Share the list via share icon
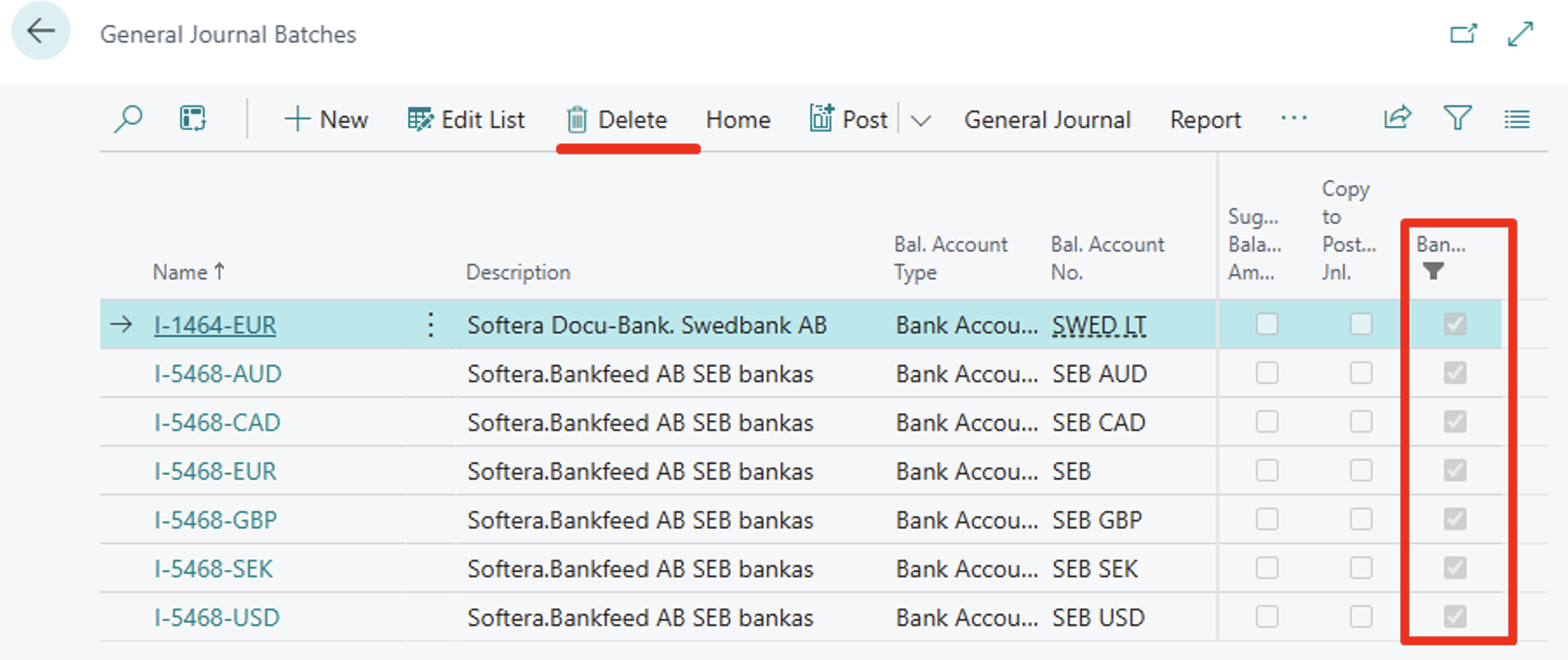The height and width of the screenshot is (660, 1568). point(1397,119)
